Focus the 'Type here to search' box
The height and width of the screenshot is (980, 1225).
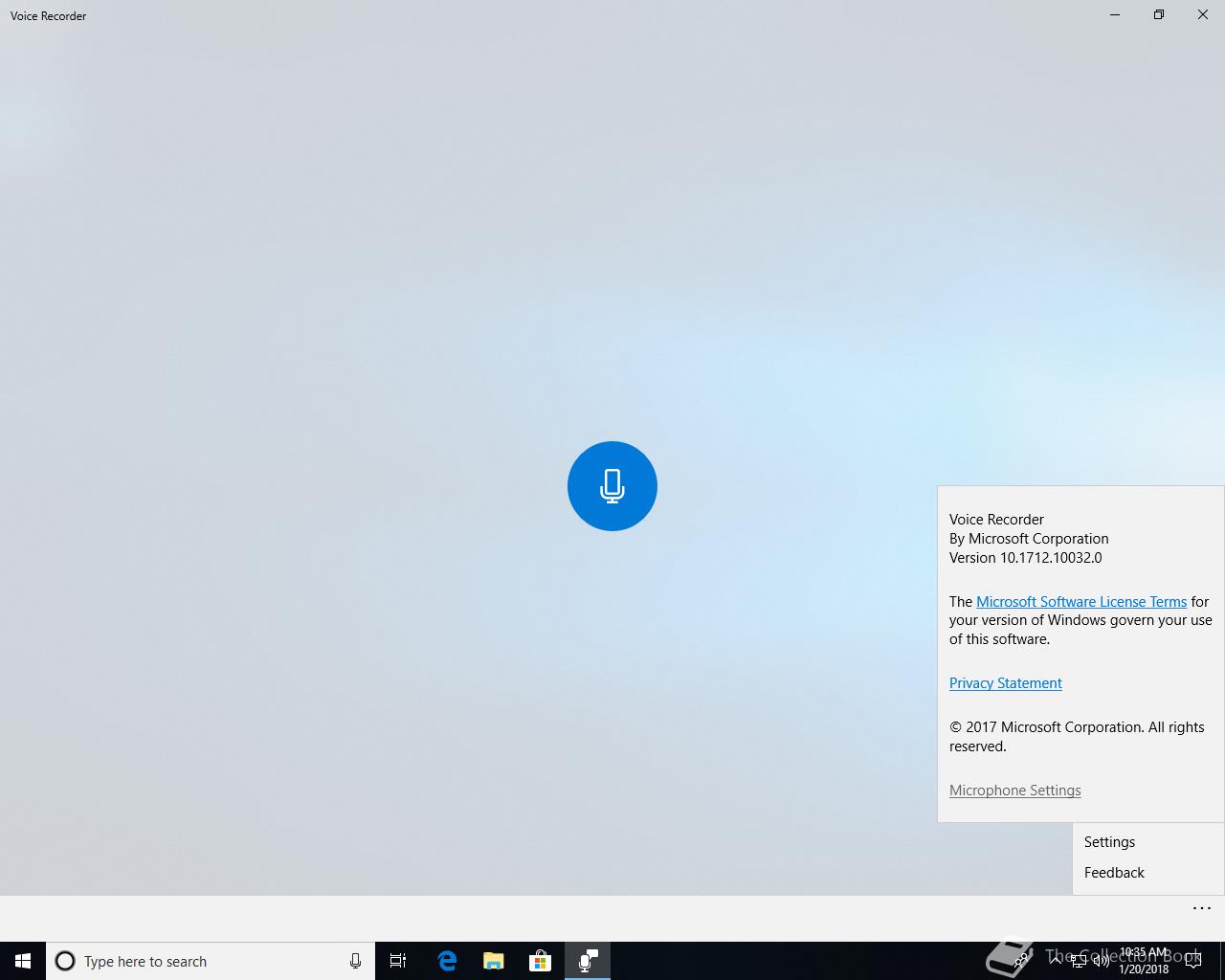(x=211, y=961)
